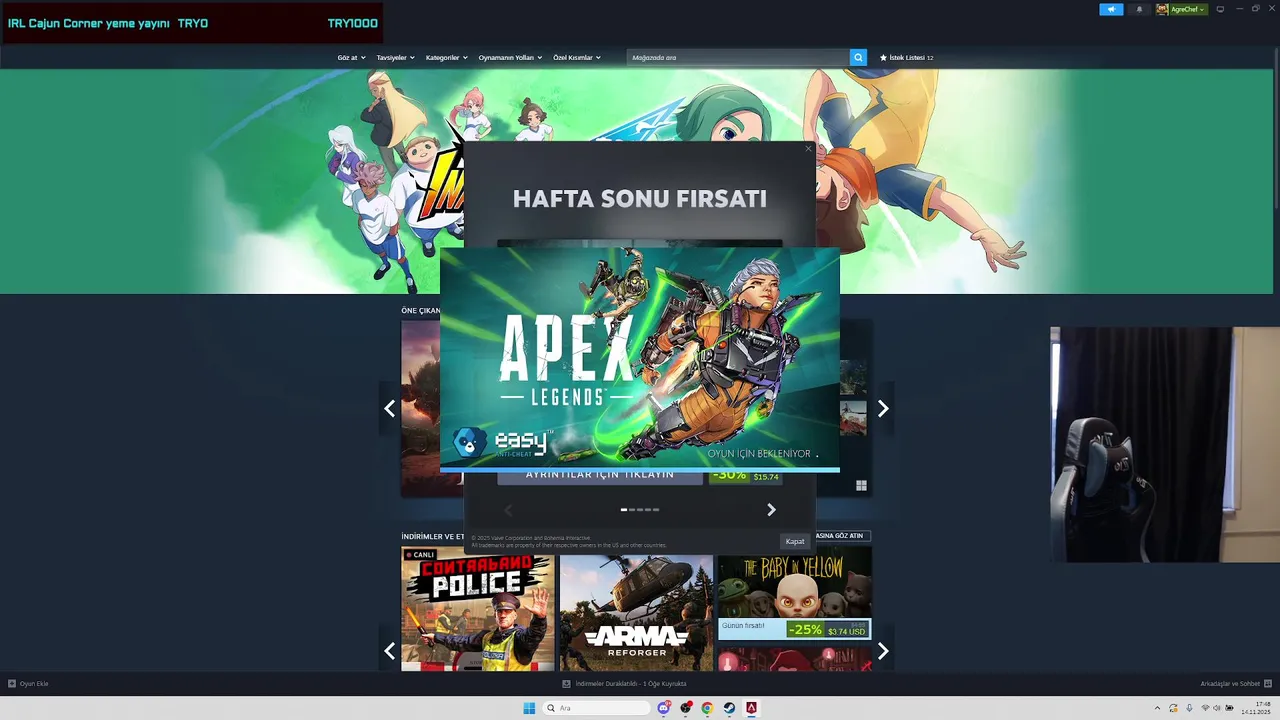Open the taskbar clock and date
Image resolution: width=1280 pixels, height=720 pixels.
tap(1256, 708)
